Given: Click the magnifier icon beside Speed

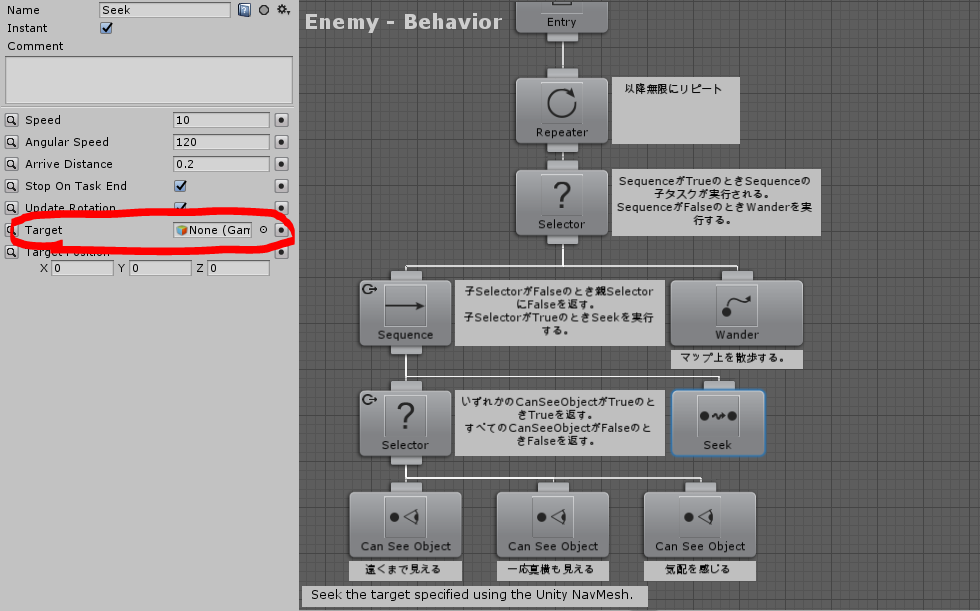Looking at the screenshot, I should (x=11, y=120).
